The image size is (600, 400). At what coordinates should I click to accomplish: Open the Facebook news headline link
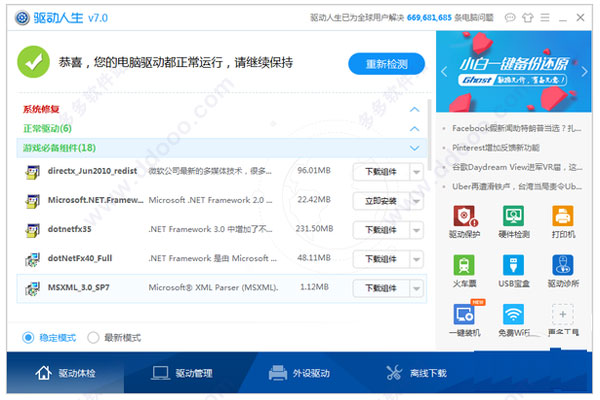tap(517, 128)
